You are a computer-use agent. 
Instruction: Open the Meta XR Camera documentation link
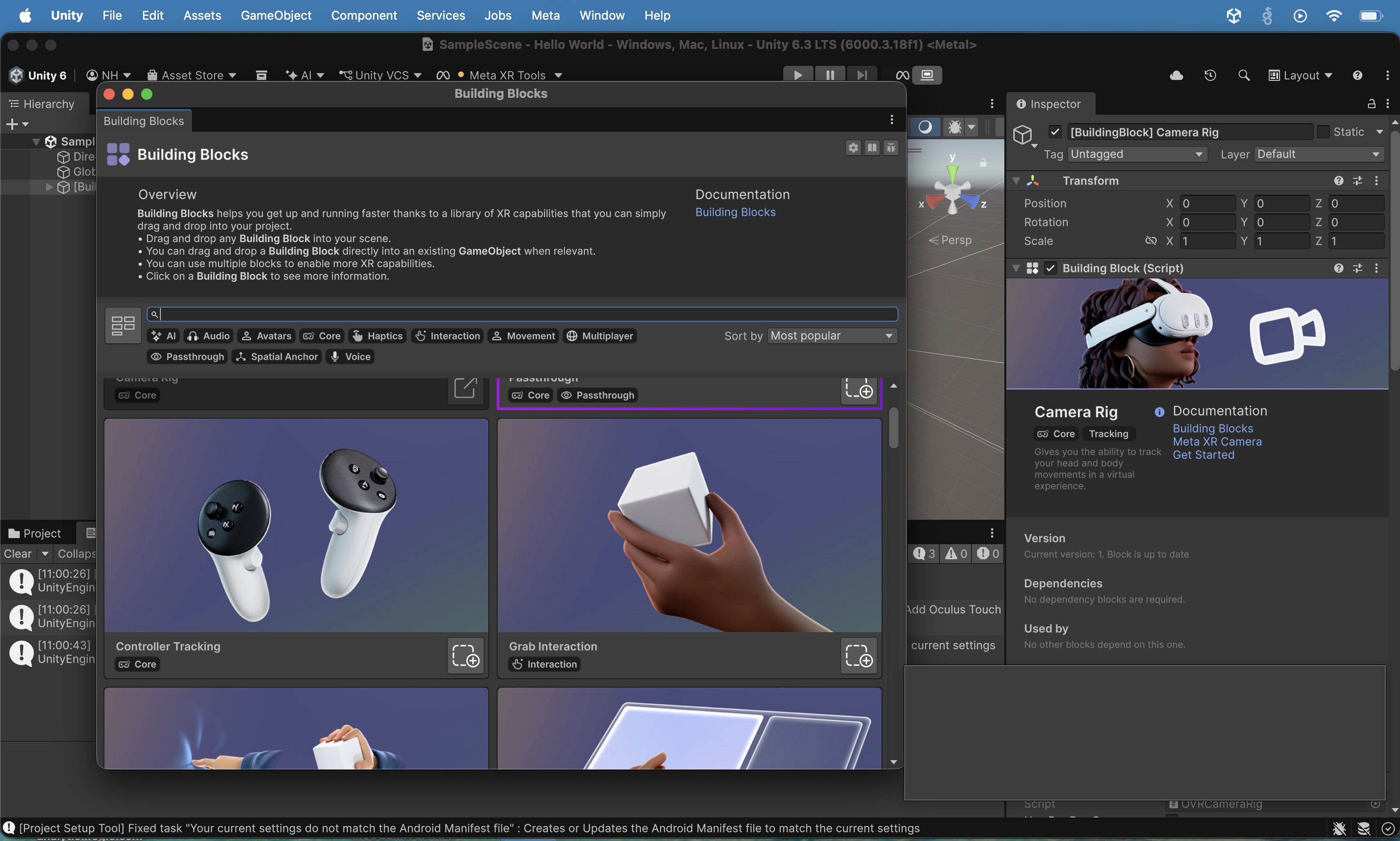click(x=1217, y=442)
